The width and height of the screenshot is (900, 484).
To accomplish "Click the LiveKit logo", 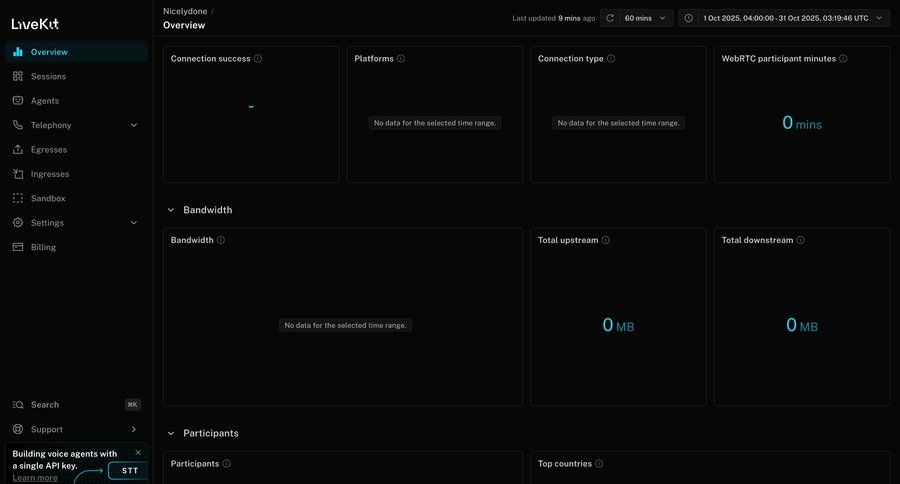I will point(35,24).
